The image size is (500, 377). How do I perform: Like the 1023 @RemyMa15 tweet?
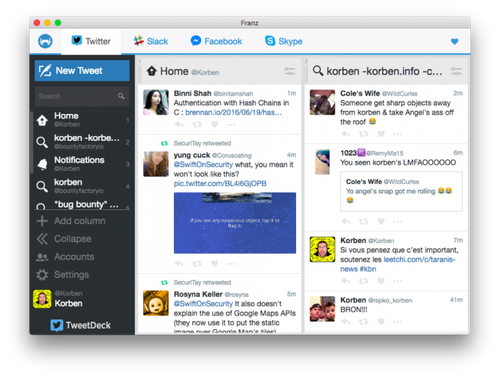pyautogui.click(x=381, y=221)
